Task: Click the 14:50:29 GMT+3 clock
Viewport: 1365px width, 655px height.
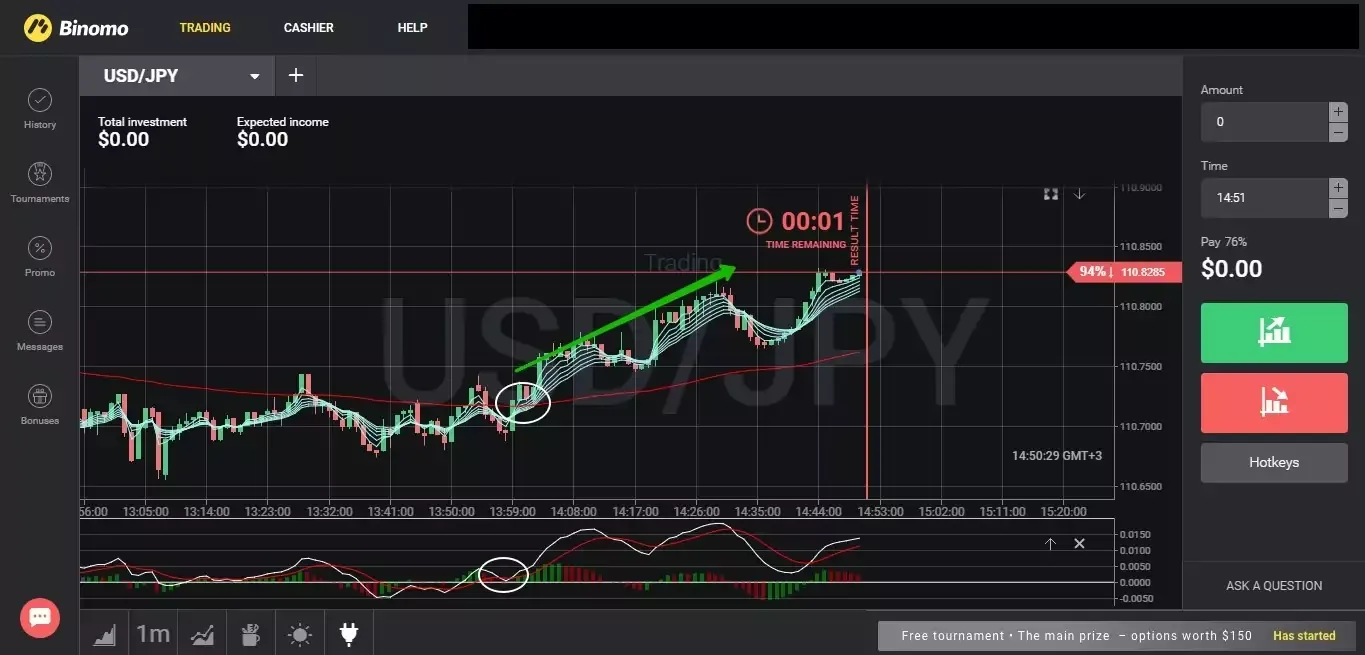Action: (x=1057, y=455)
